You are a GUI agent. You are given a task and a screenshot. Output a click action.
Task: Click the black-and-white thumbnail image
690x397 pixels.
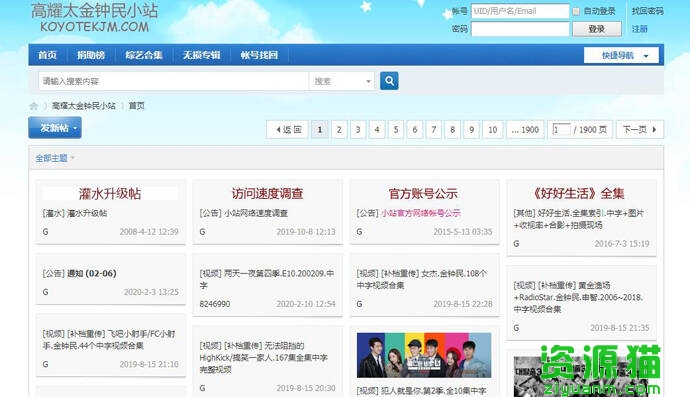coord(581,377)
